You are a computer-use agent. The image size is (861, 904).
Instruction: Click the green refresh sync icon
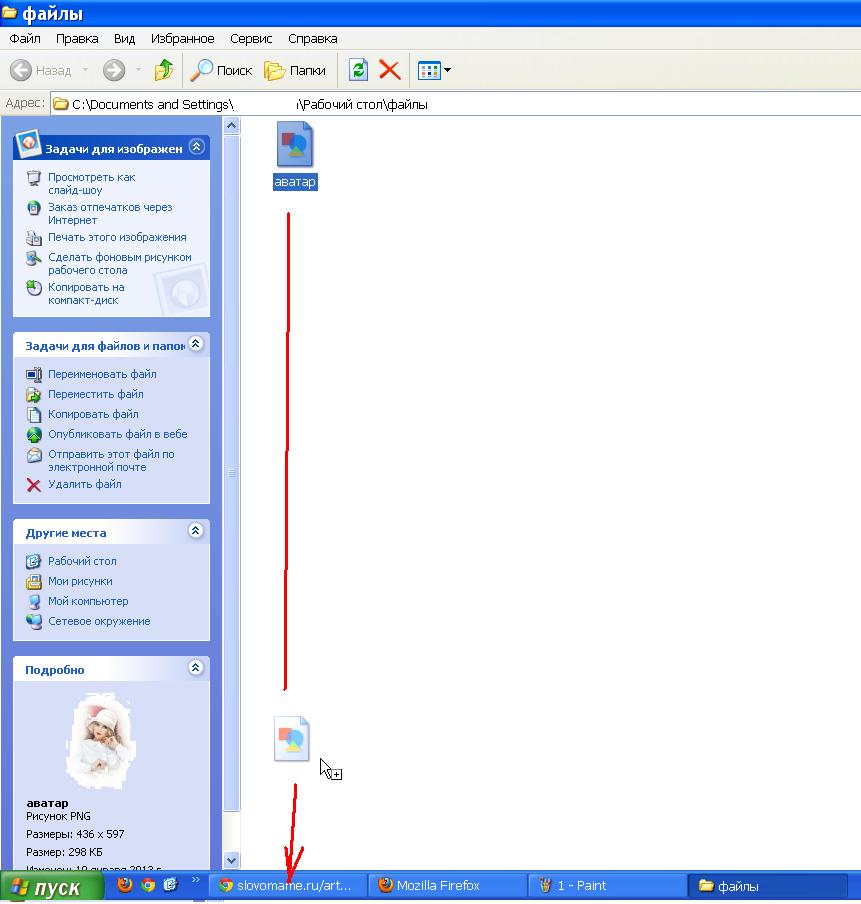coord(358,70)
